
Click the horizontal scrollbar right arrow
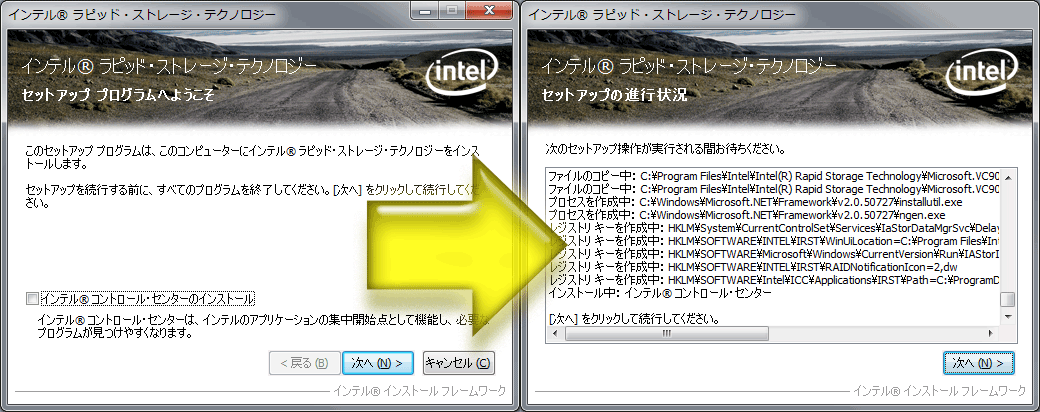coord(992,332)
